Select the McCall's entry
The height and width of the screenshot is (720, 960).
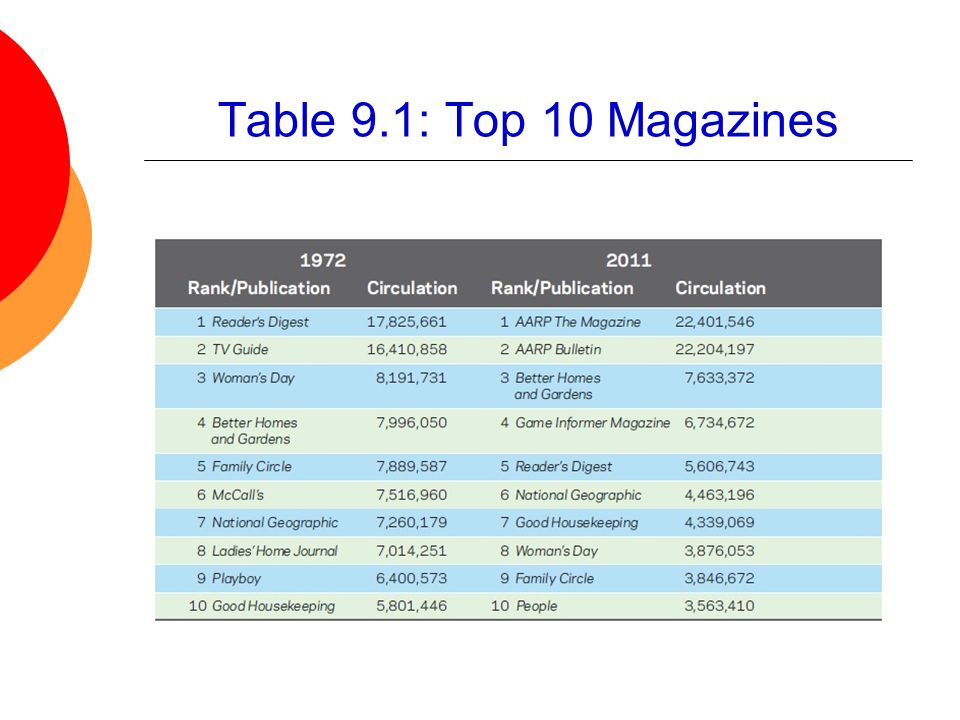[x=238, y=495]
